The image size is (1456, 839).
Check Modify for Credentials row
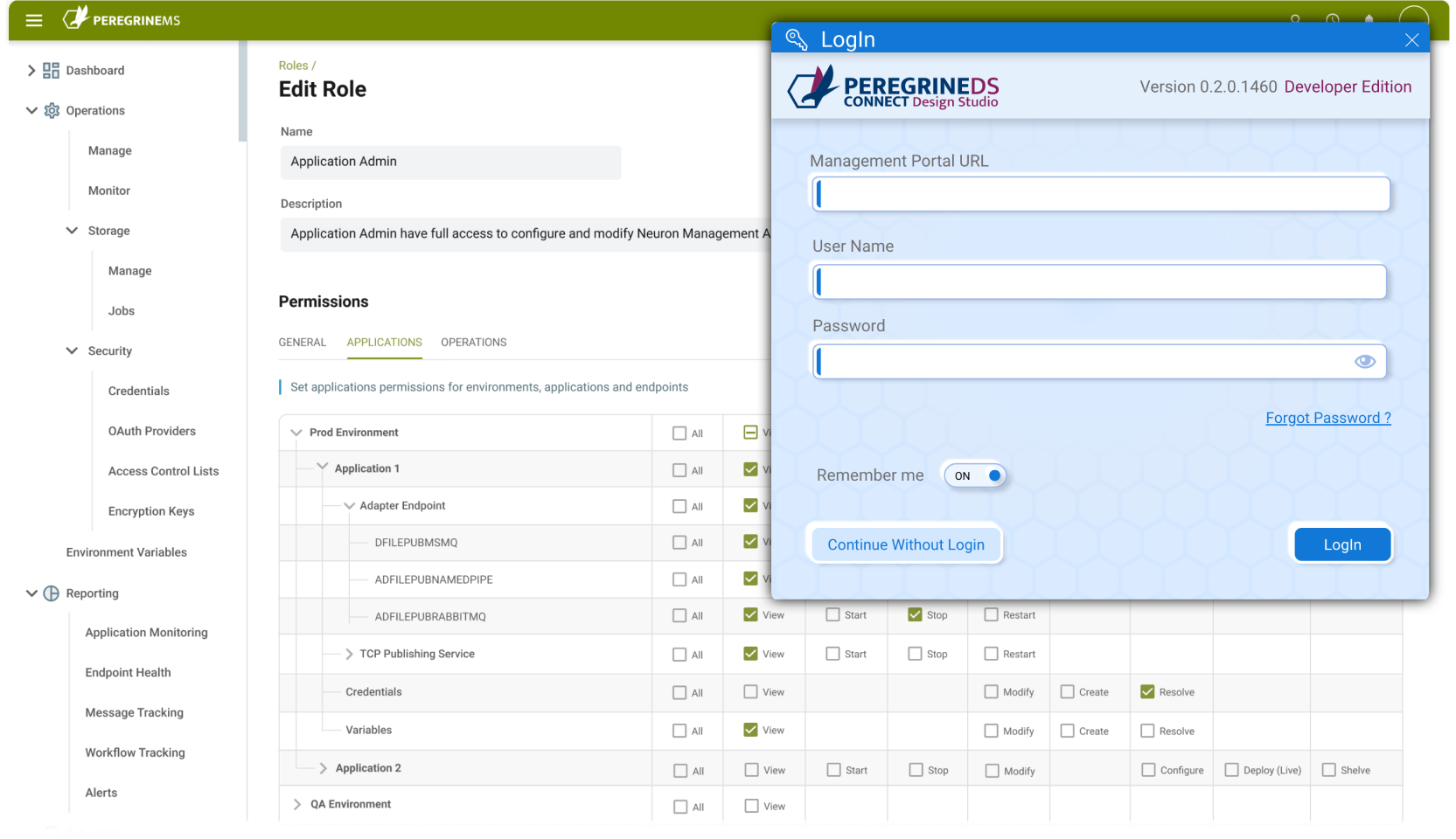[991, 692]
